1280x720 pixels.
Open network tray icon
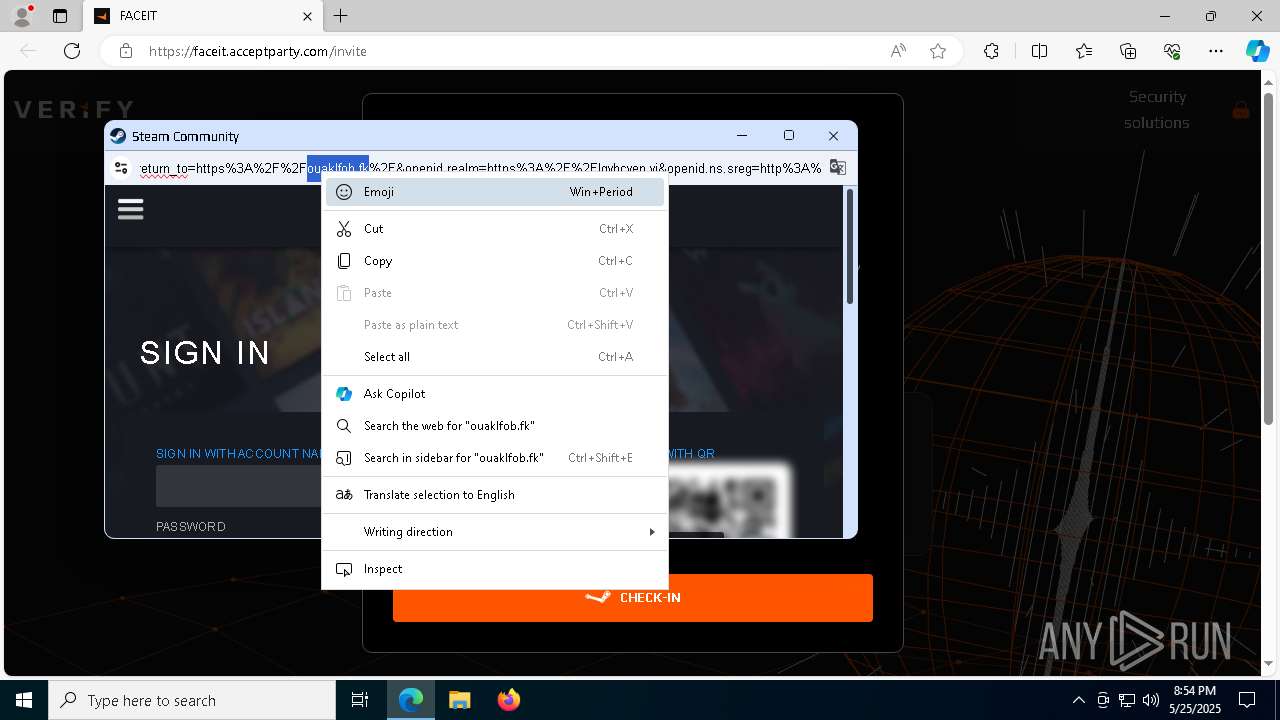tap(1127, 700)
